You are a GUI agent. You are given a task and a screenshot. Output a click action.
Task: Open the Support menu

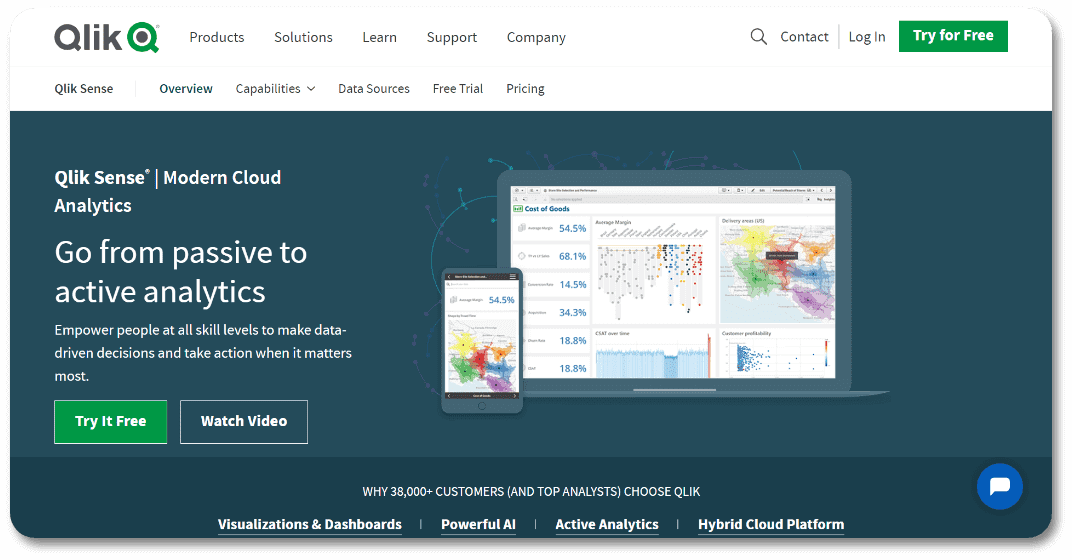tap(452, 37)
